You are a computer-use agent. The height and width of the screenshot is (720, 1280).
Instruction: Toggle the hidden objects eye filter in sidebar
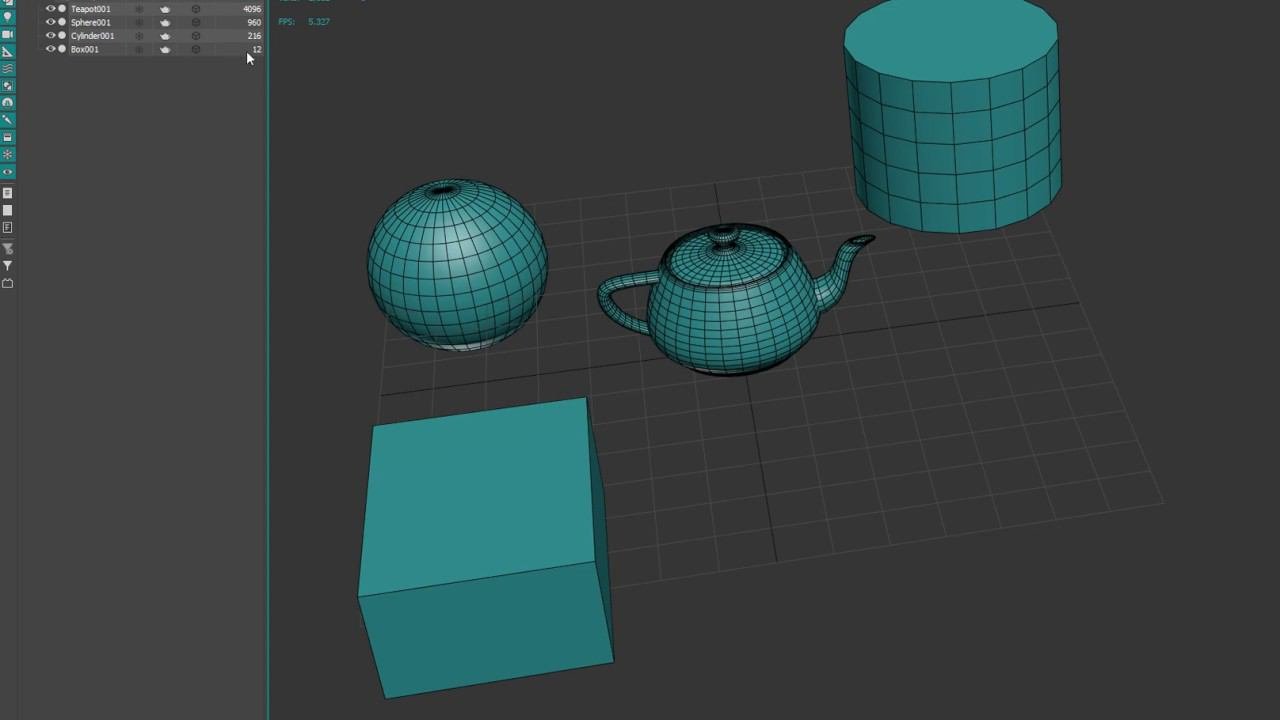click(x=8, y=172)
